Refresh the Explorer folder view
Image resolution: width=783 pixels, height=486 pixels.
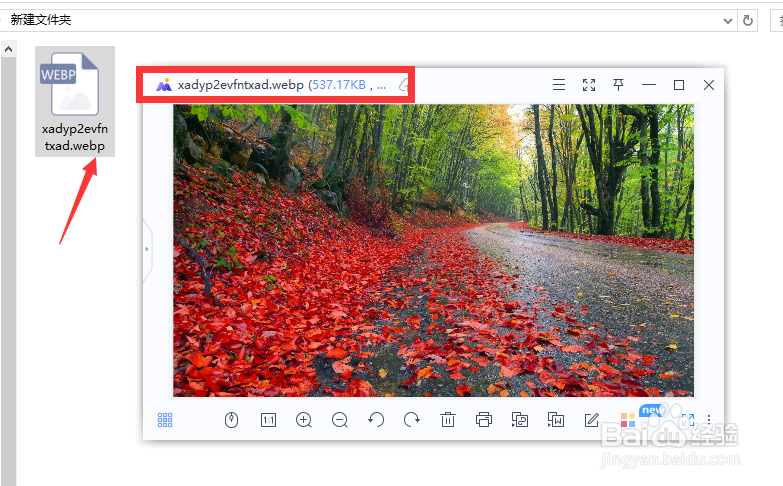click(x=748, y=20)
